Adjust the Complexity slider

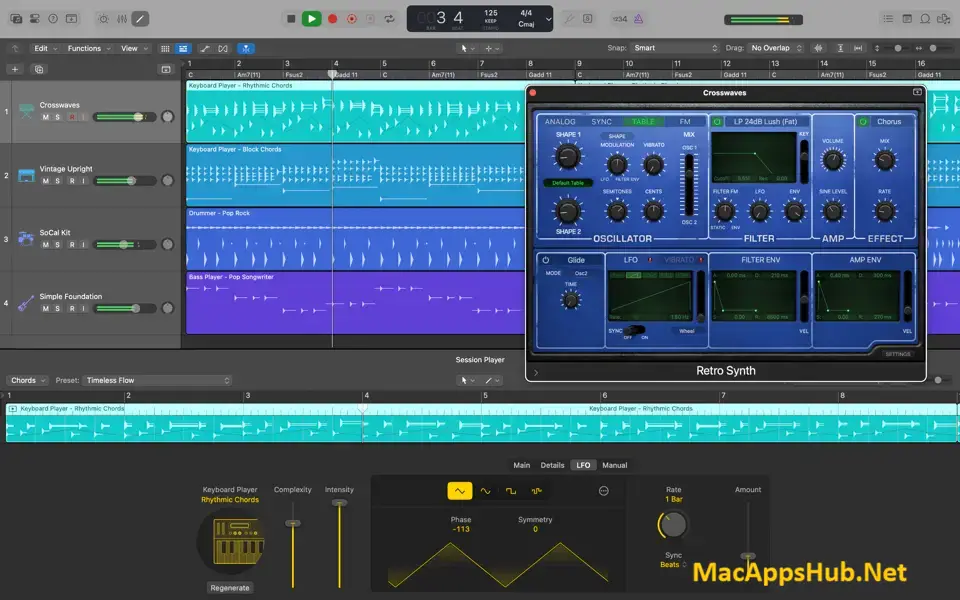[293, 544]
